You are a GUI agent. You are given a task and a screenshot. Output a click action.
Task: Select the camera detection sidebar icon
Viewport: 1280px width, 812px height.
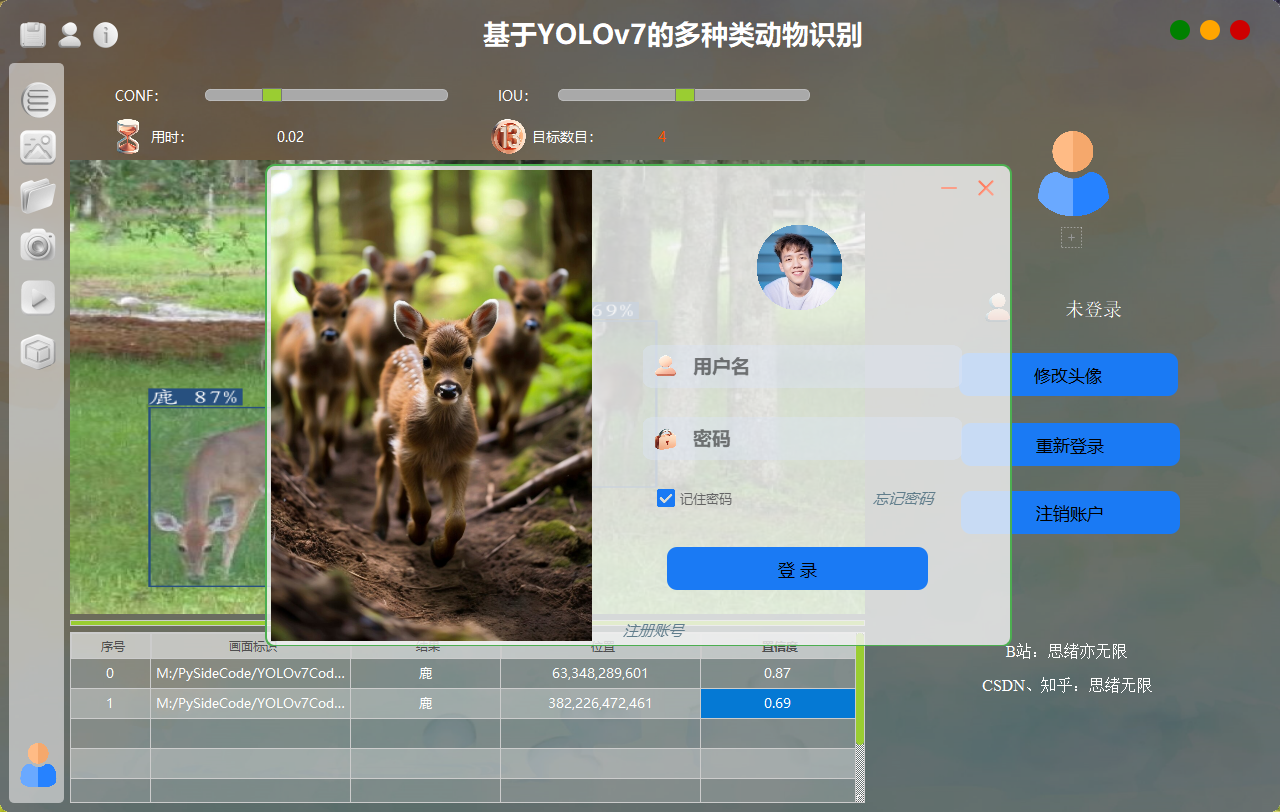point(38,244)
